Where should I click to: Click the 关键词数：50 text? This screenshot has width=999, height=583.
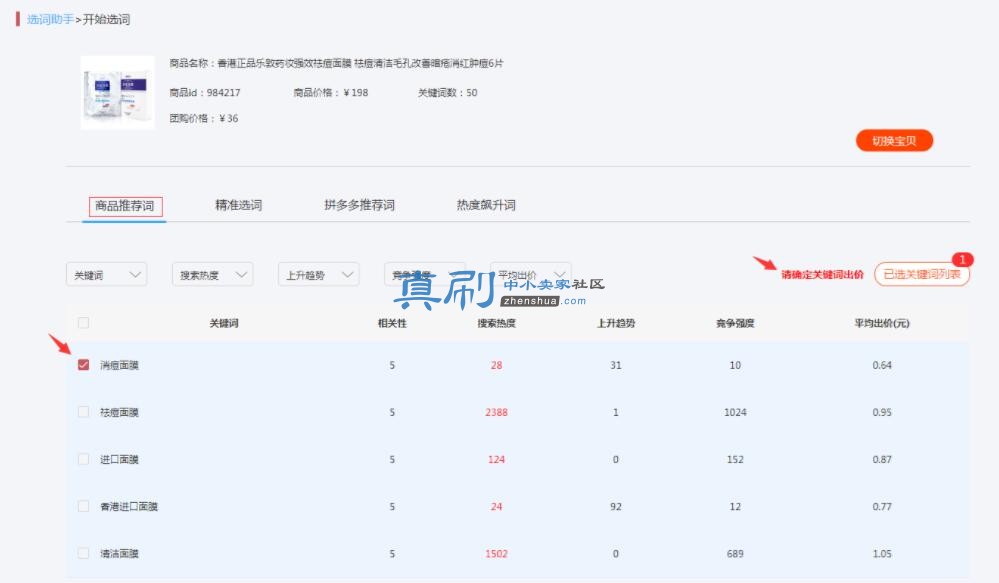coord(447,92)
